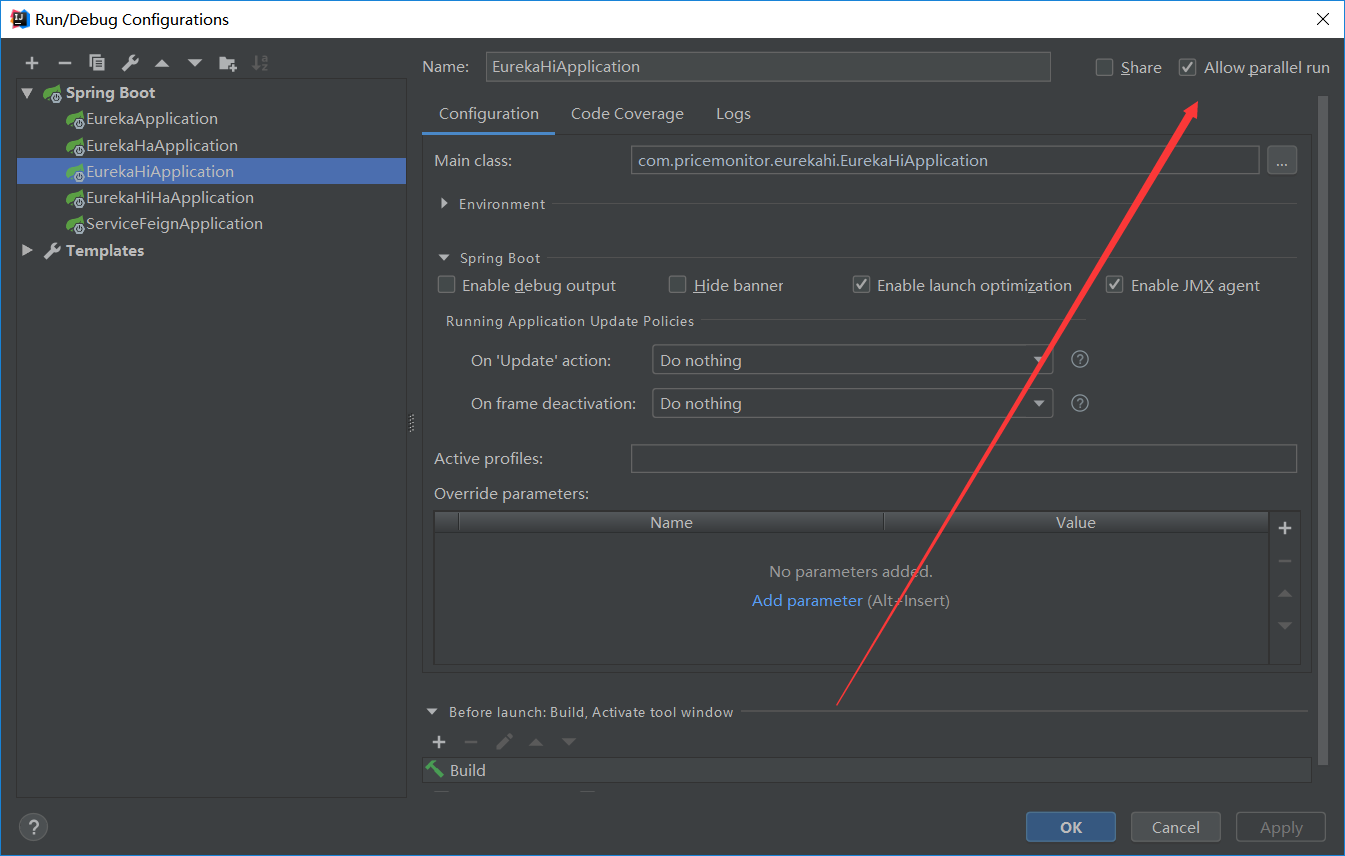This screenshot has width=1345, height=856.
Task: Select ServiceFeignApplication configuration
Action: [174, 223]
